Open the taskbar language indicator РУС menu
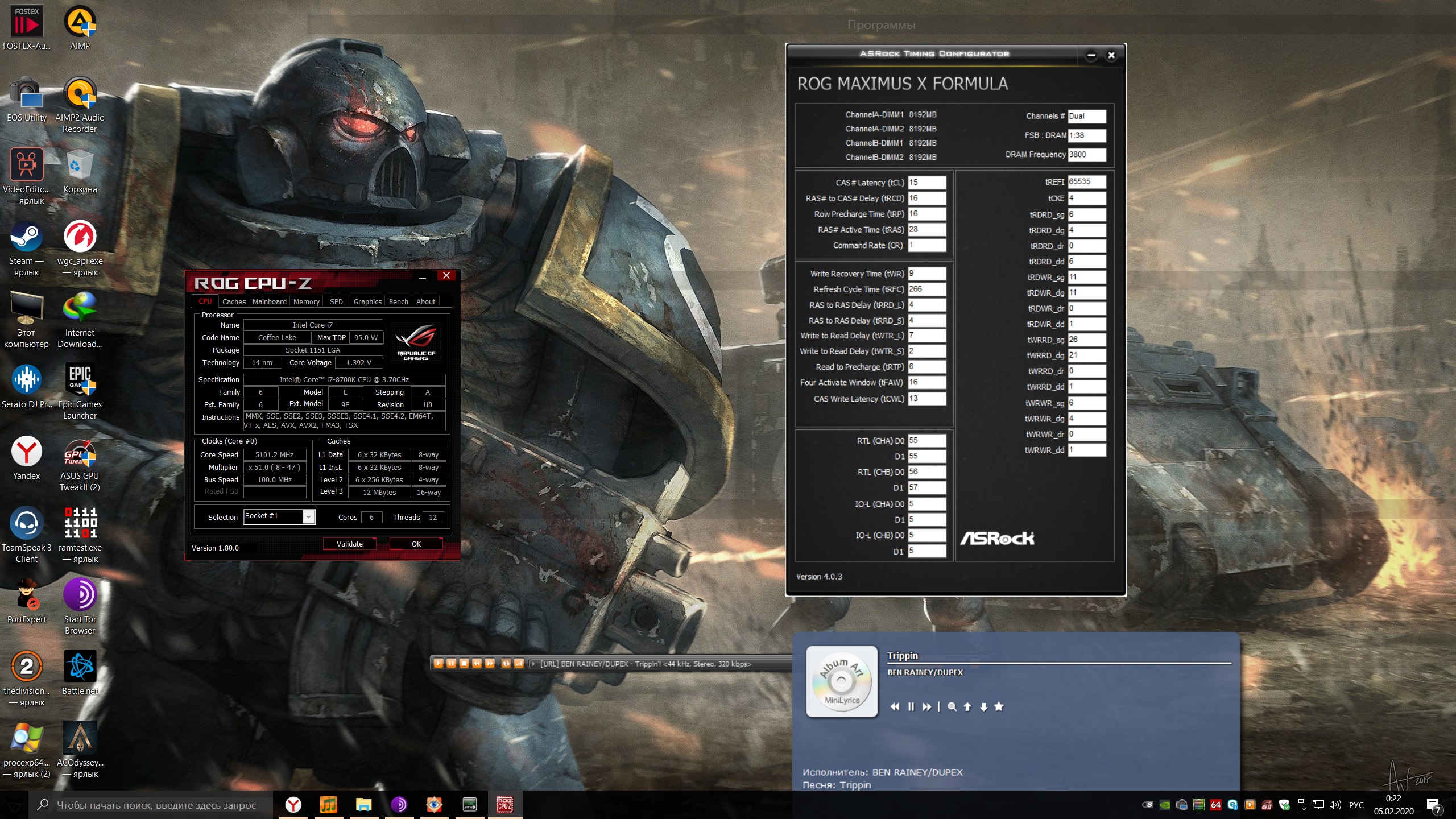This screenshot has width=1456, height=819. [x=1356, y=805]
